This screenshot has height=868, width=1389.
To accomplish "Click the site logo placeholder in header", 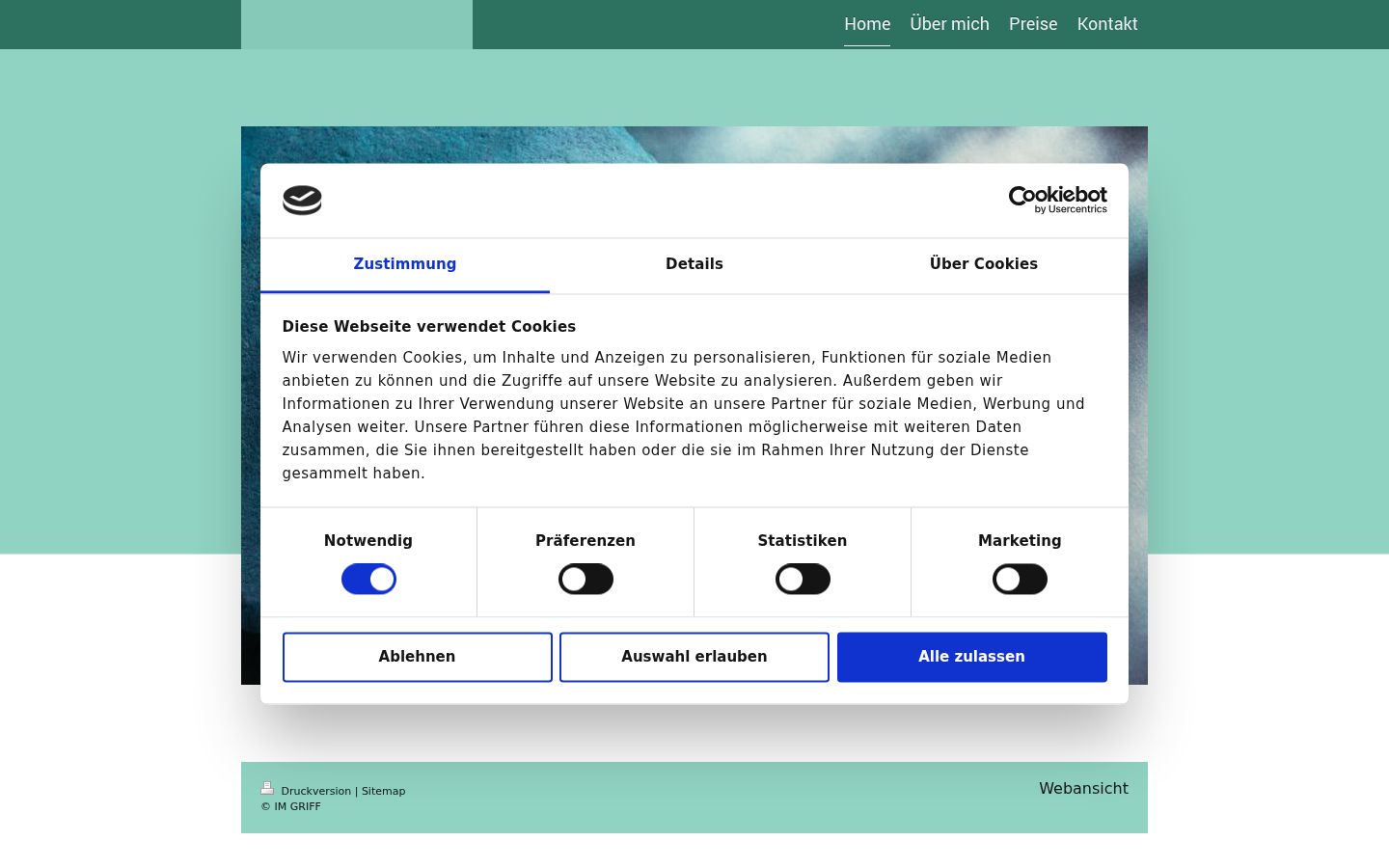I will click(x=357, y=24).
